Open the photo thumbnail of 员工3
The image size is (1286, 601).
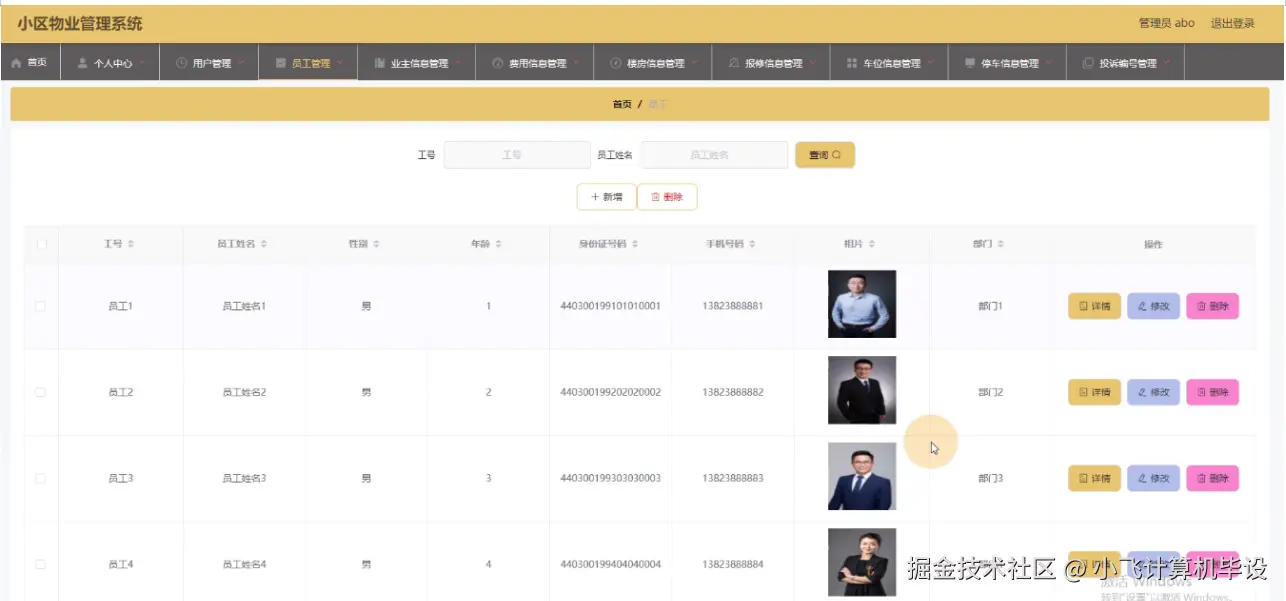coord(862,476)
